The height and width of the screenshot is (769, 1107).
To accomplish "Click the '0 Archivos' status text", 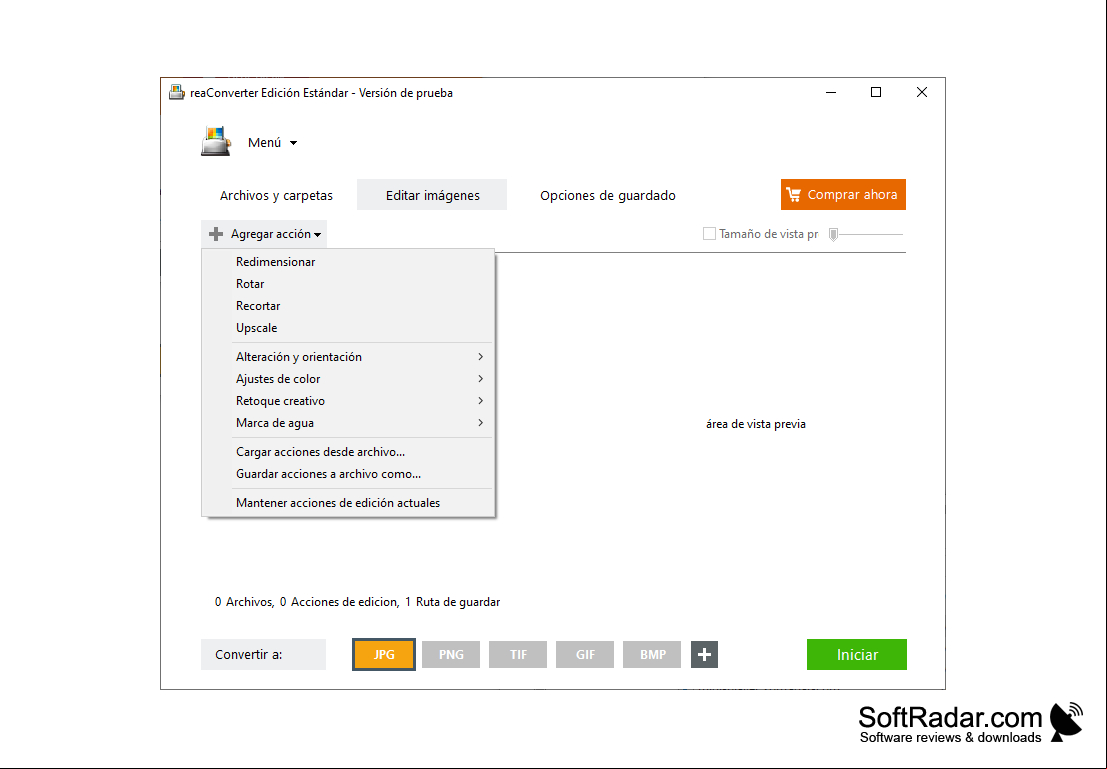I will click(244, 602).
